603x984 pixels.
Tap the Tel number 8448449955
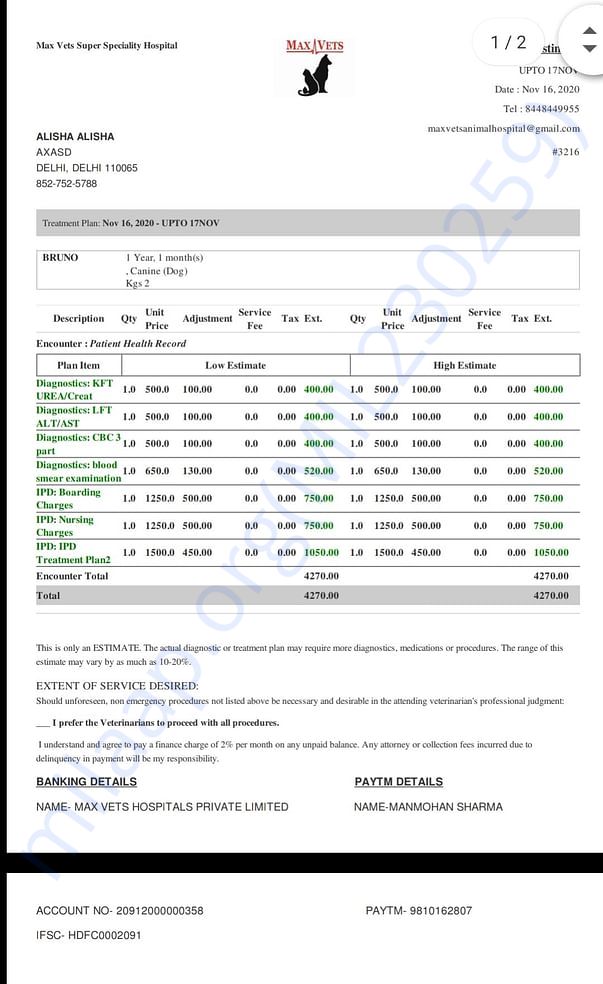[x=552, y=109]
